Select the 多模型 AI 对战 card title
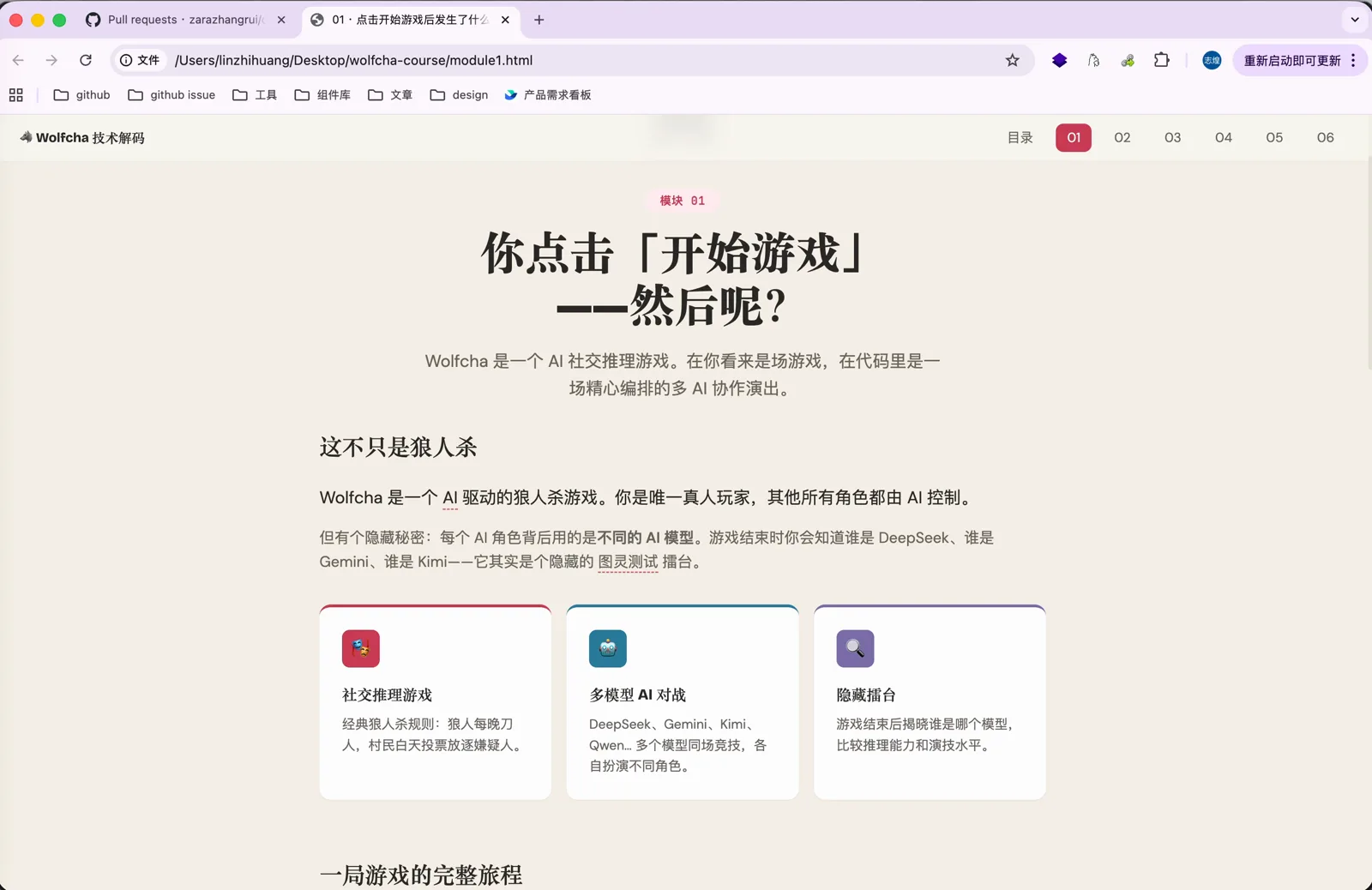 pos(638,695)
